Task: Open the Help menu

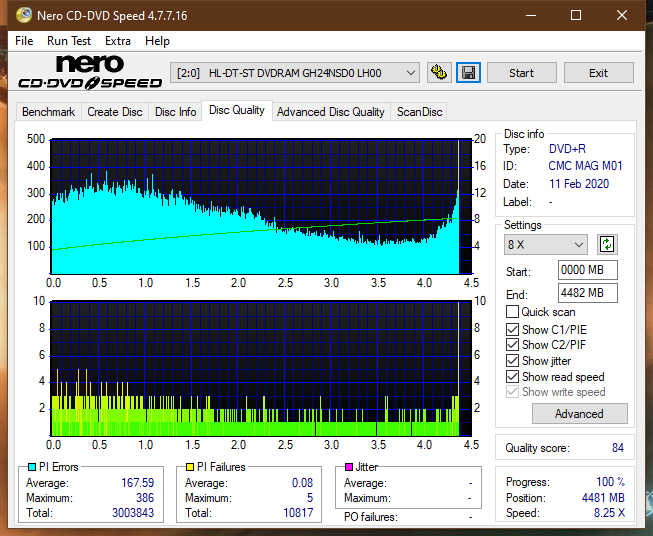Action: [x=157, y=41]
